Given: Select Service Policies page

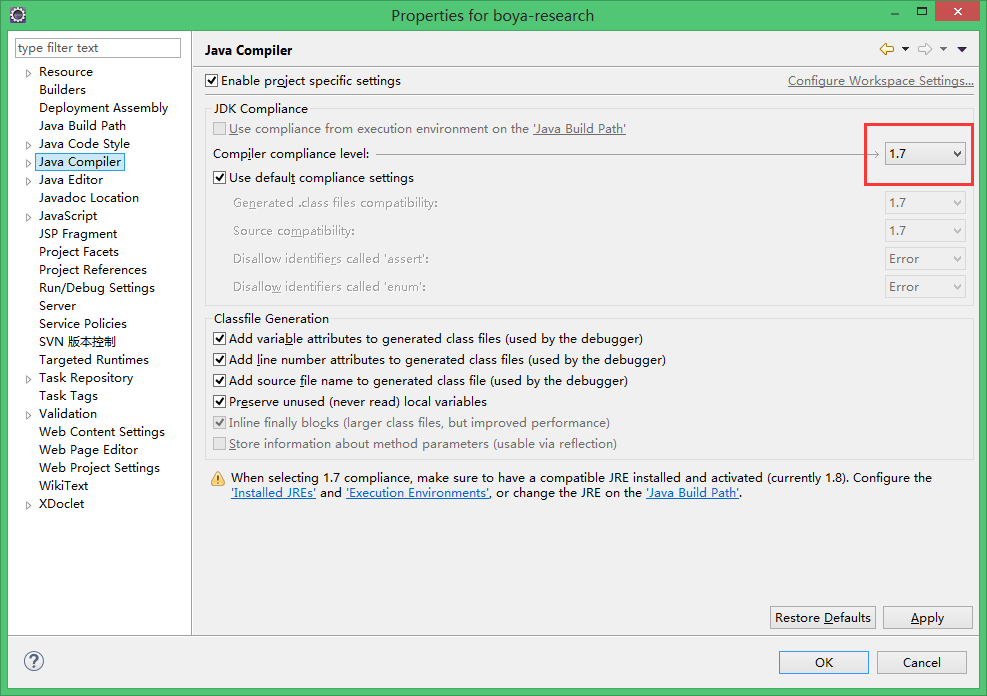Looking at the screenshot, I should (x=82, y=323).
